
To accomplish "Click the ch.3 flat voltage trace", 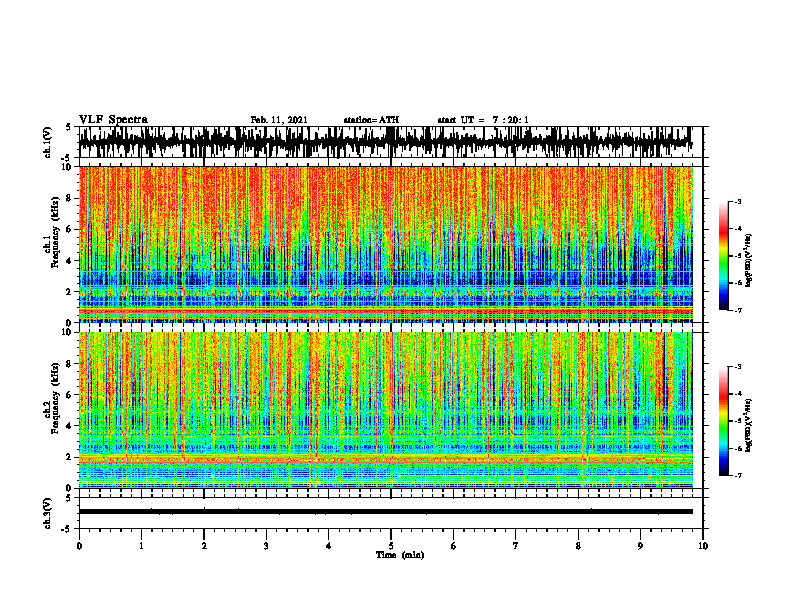I will (385, 512).
